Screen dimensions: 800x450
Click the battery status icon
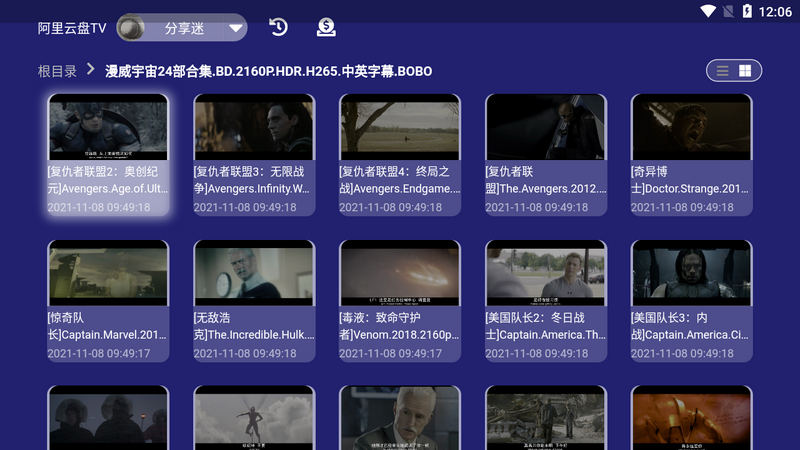[747, 11]
